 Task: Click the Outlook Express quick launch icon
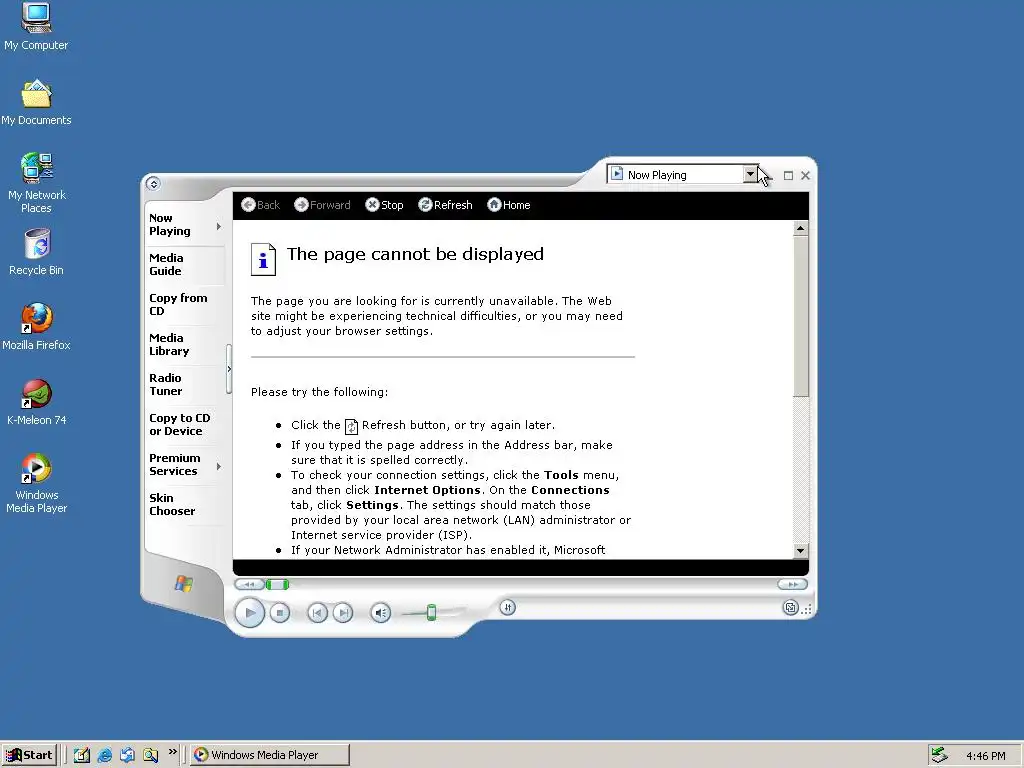(x=127, y=755)
